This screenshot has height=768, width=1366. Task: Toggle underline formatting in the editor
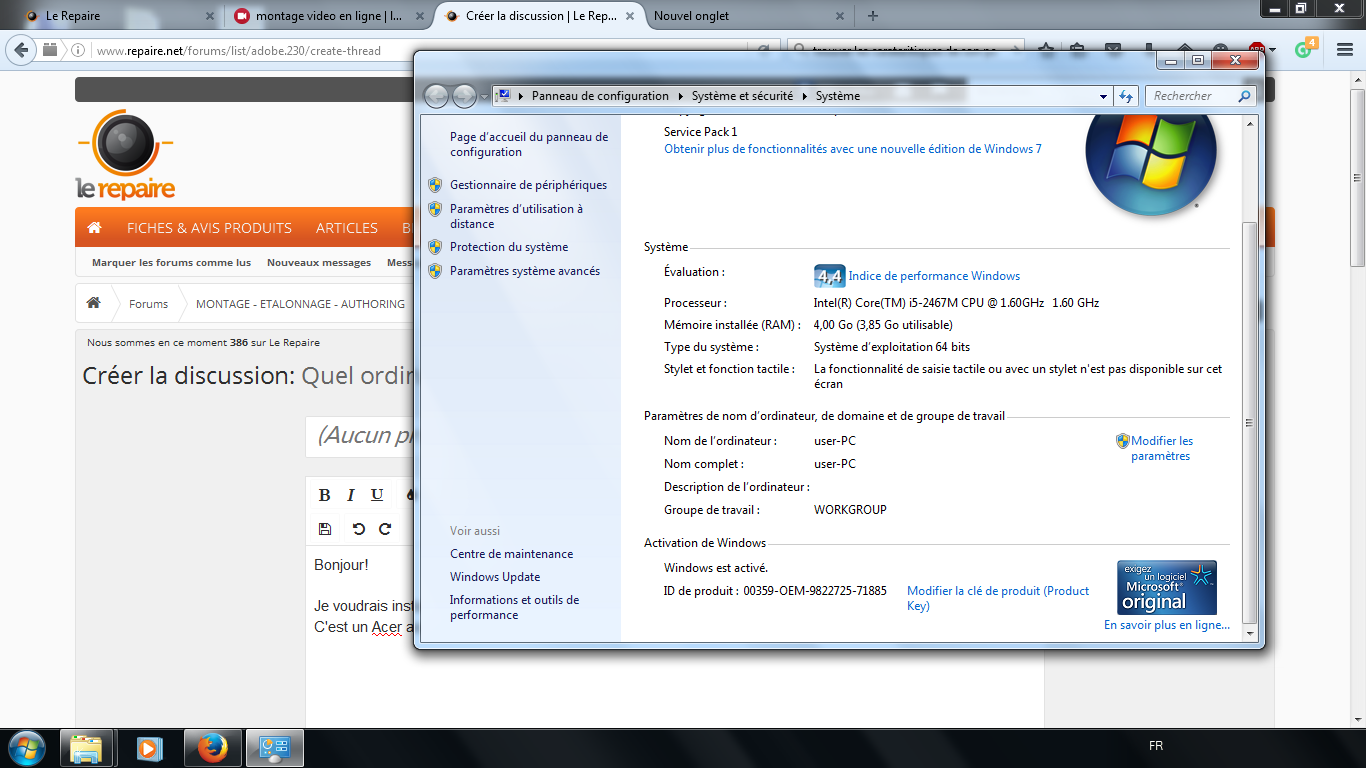[x=377, y=495]
